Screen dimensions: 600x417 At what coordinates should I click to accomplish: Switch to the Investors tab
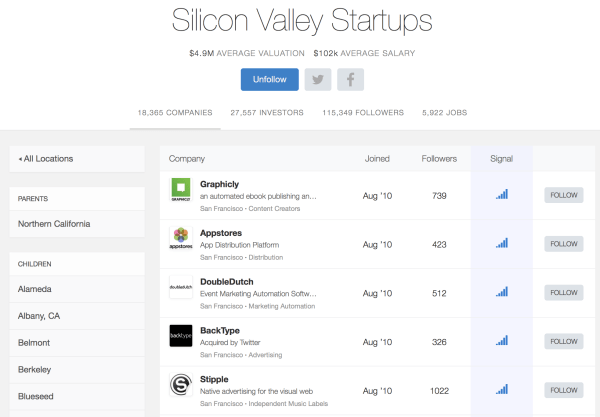coord(266,113)
